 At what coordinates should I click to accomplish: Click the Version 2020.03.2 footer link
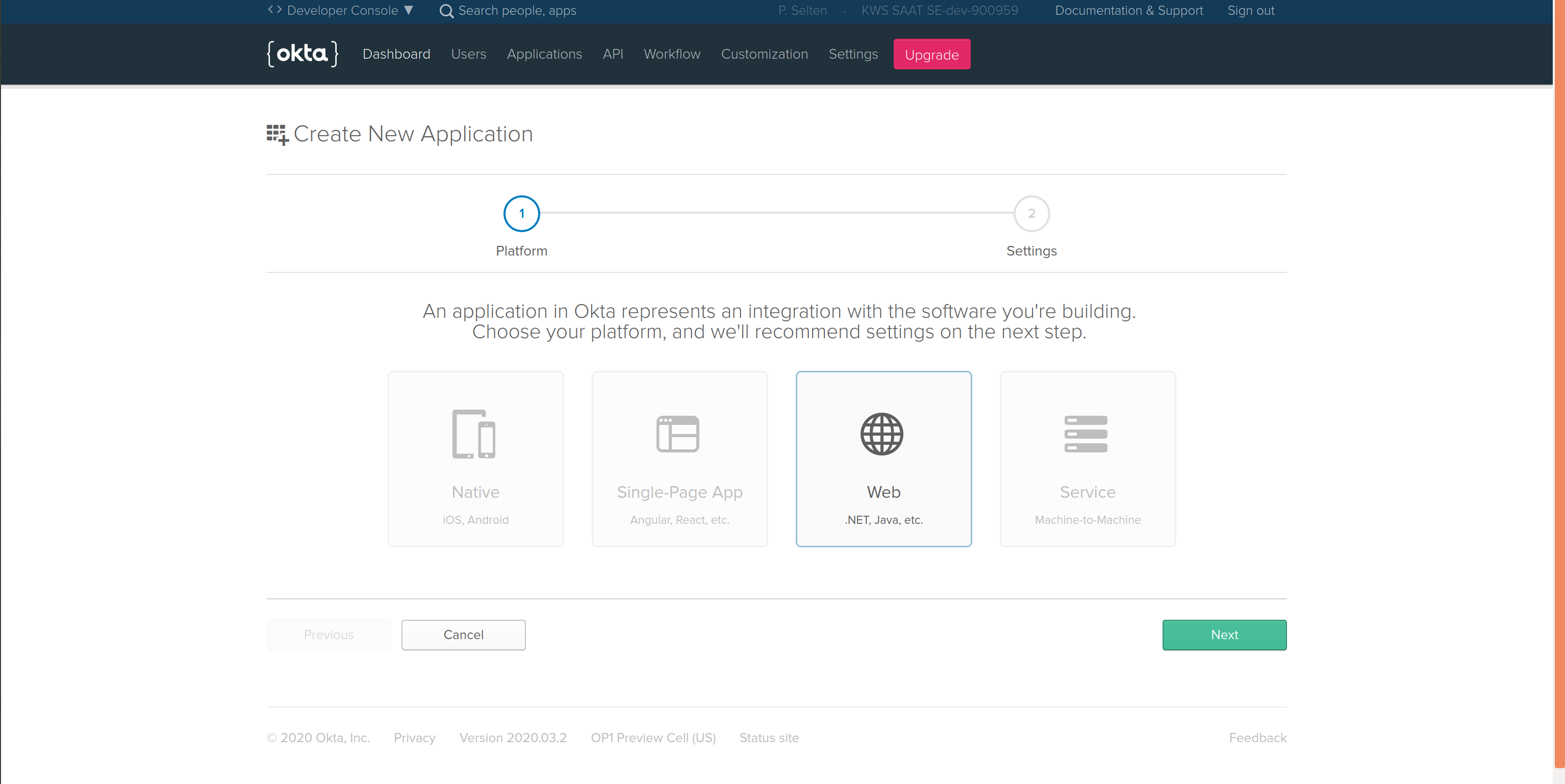513,738
